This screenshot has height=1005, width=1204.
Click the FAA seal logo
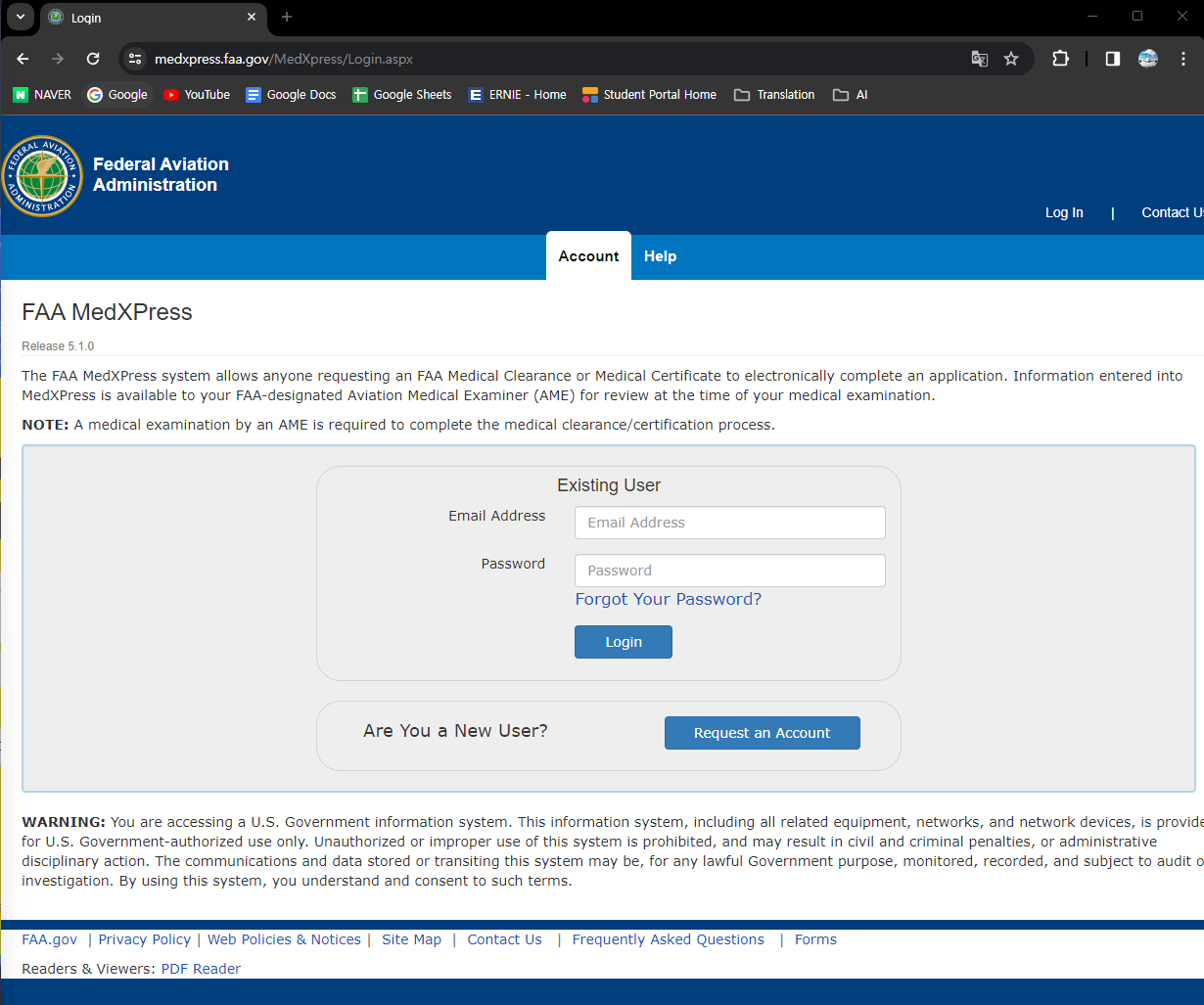42,176
